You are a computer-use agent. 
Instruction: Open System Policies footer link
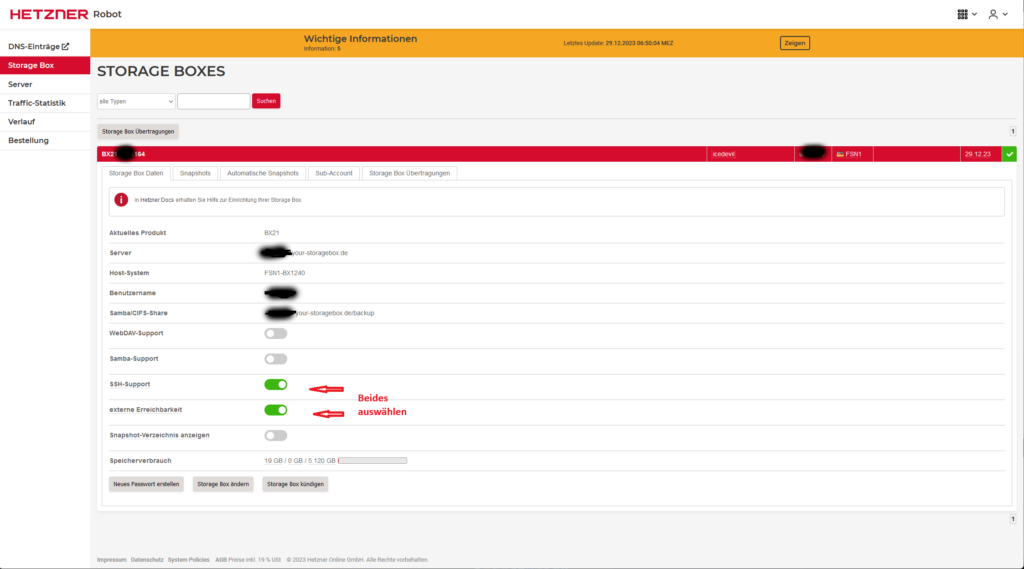click(x=189, y=560)
